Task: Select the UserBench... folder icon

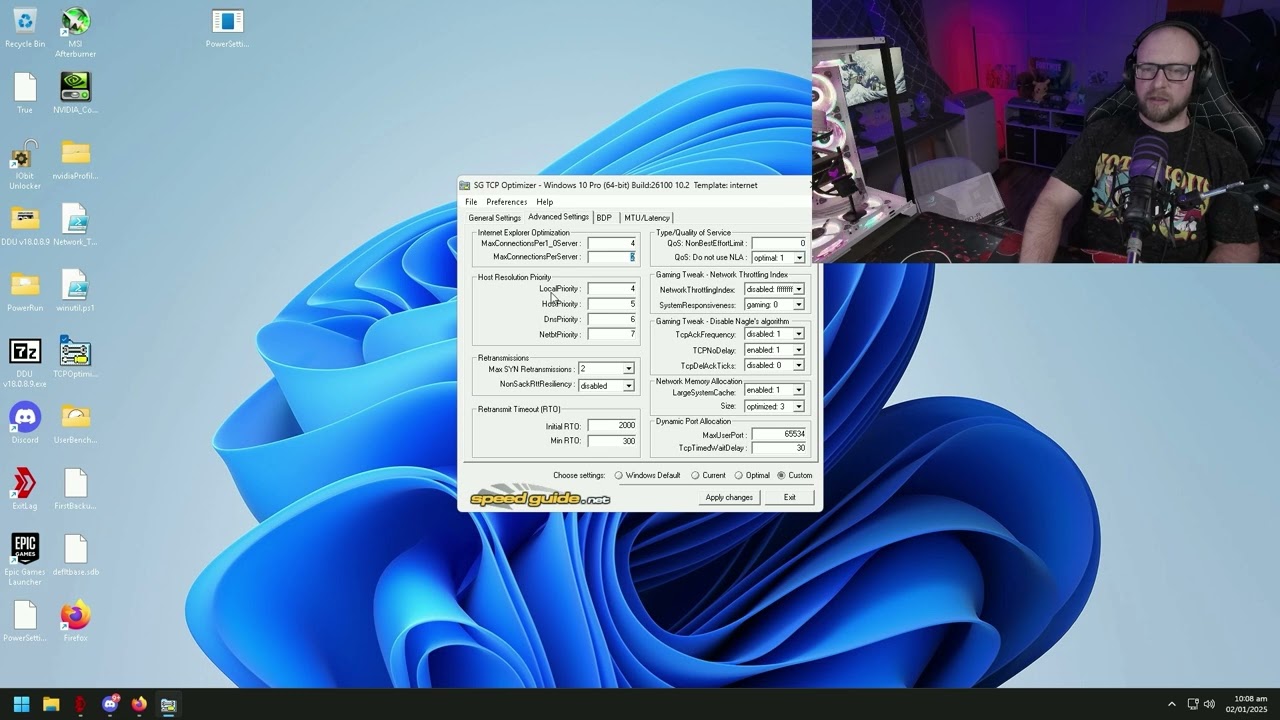Action: 75,424
